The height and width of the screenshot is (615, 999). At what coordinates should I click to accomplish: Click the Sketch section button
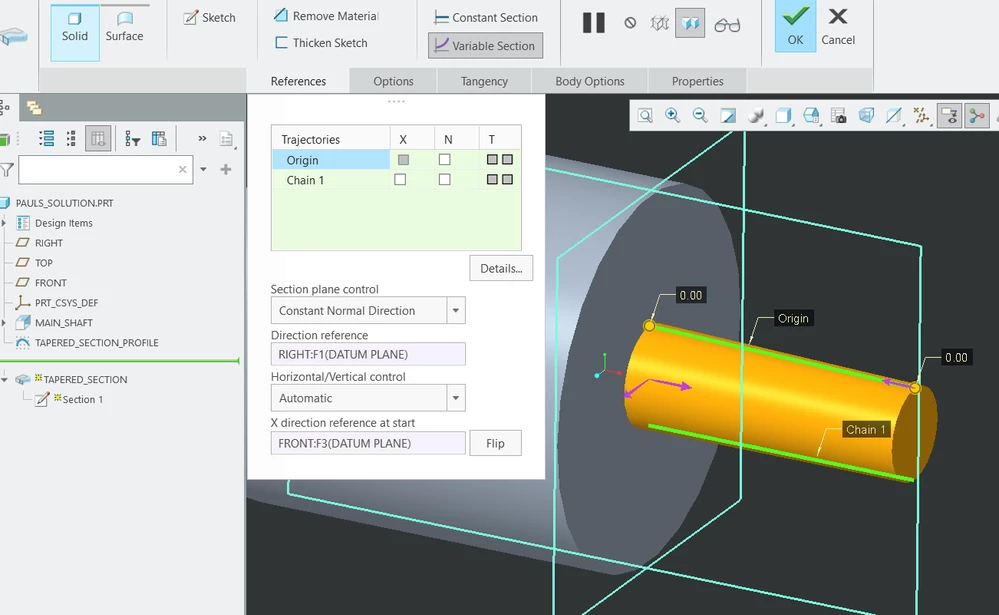coord(210,18)
